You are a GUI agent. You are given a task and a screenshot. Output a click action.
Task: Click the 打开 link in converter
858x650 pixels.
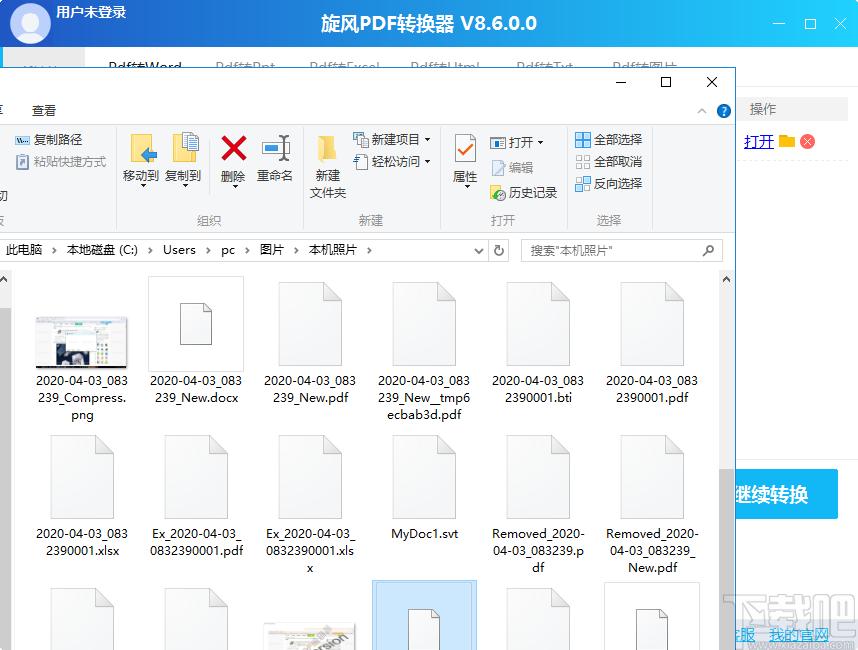(758, 142)
